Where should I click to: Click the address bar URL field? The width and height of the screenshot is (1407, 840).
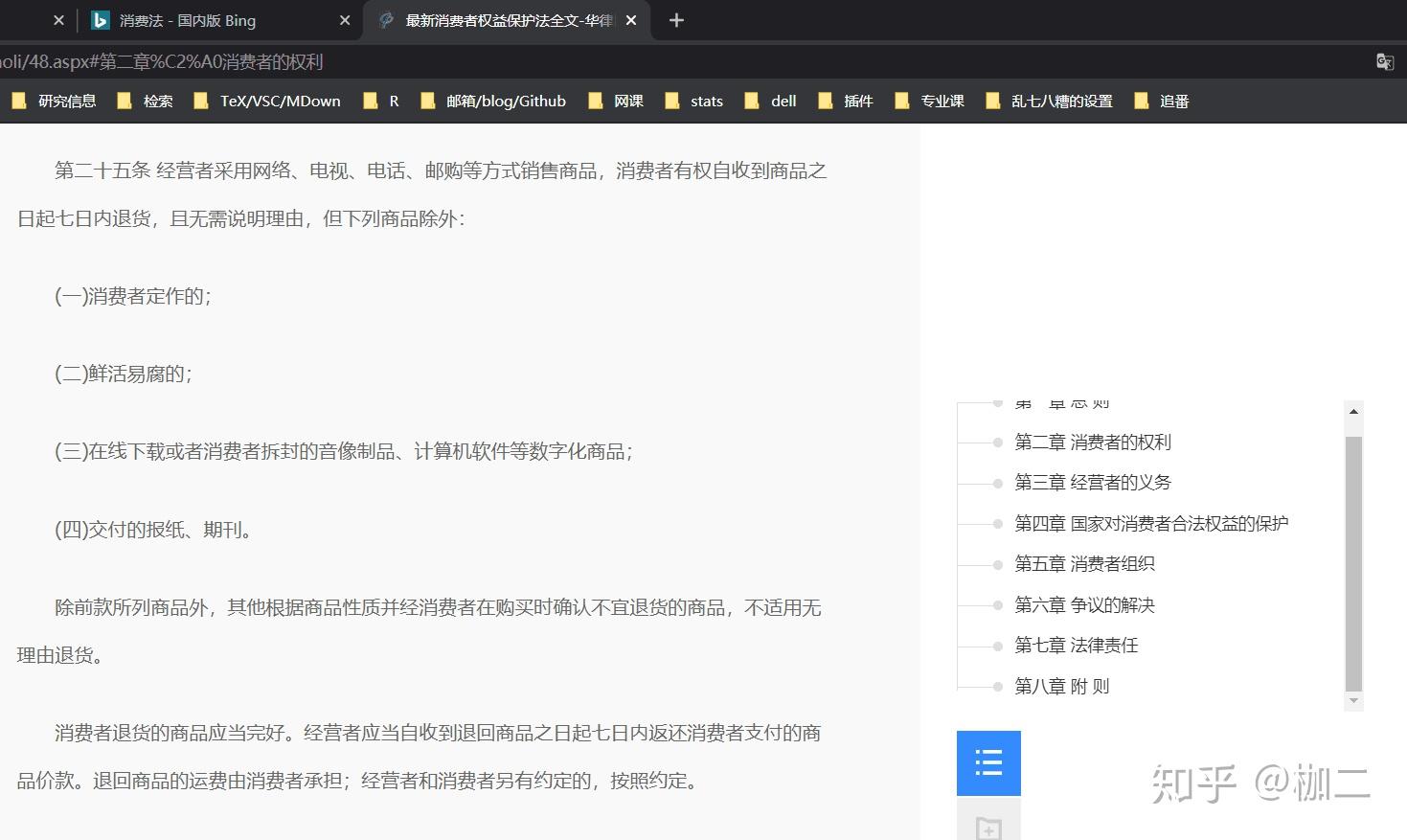click(x=670, y=62)
